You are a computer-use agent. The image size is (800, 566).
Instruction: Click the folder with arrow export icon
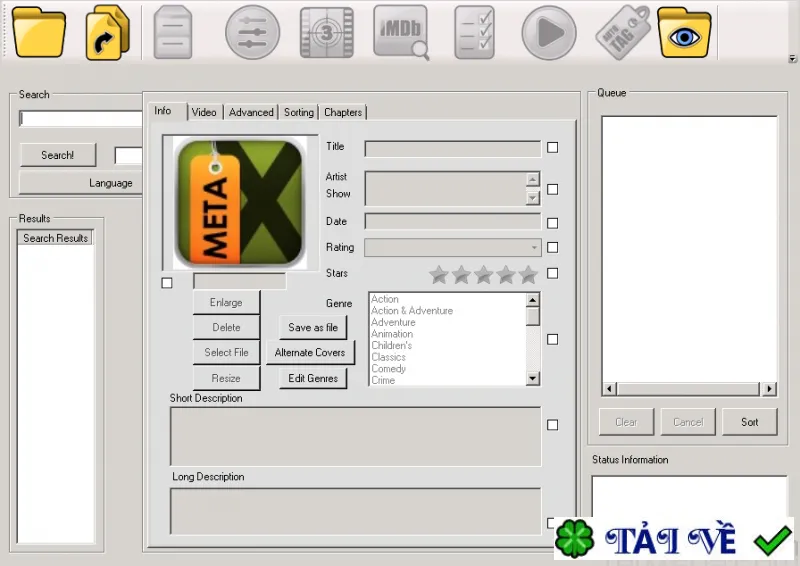click(107, 33)
